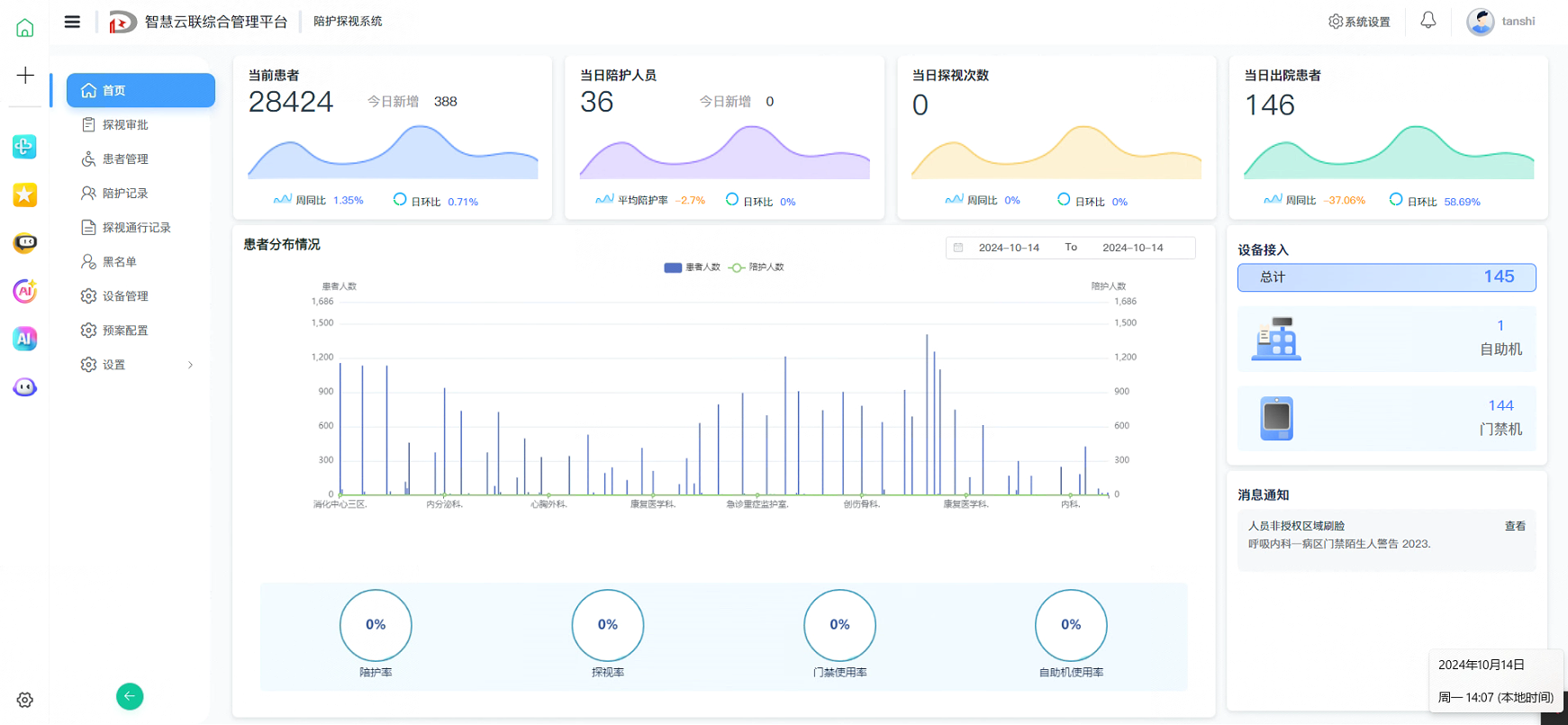Image resolution: width=1568 pixels, height=725 pixels.
Task: Click the 总计 145 device summary bar
Action: [1386, 277]
